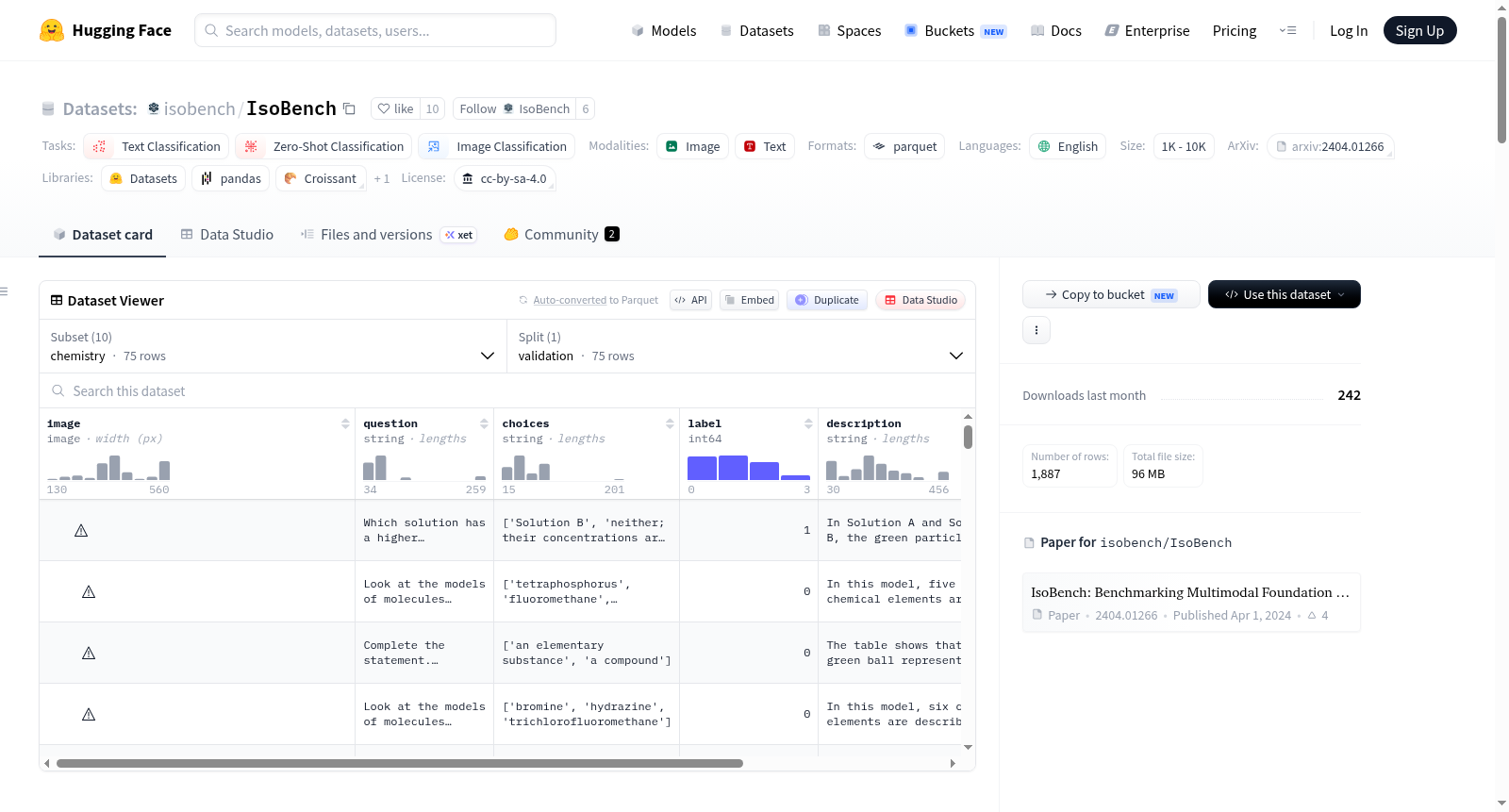
Task: Expand the +1 additional libraries
Action: (x=382, y=178)
